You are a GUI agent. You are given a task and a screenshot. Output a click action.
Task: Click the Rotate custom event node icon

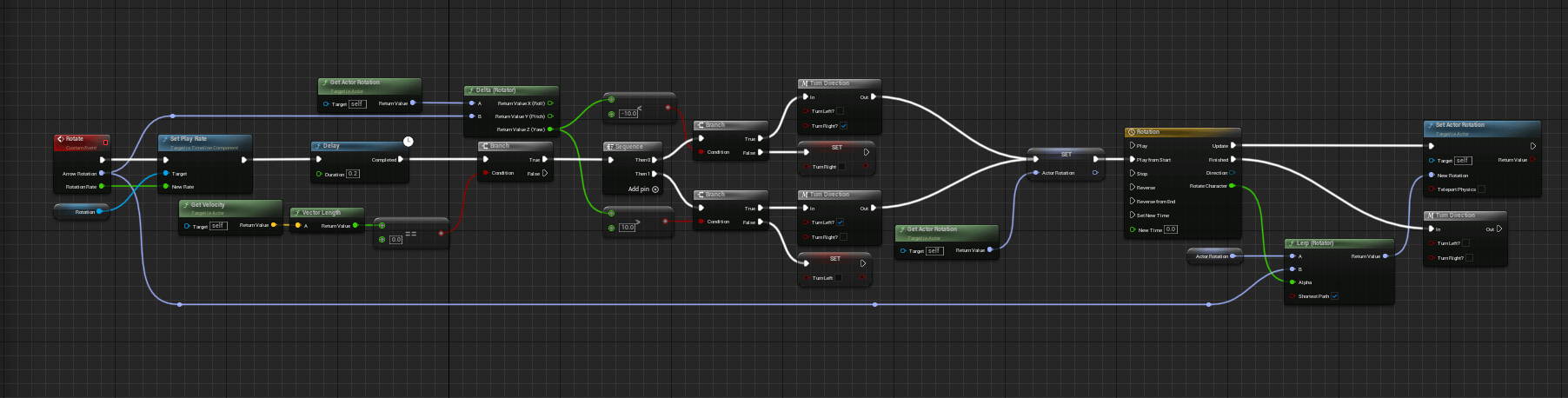point(61,139)
